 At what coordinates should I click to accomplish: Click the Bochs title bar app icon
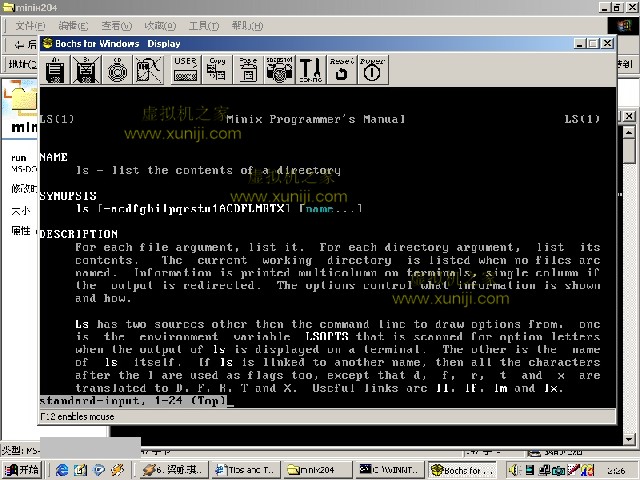[x=48, y=43]
